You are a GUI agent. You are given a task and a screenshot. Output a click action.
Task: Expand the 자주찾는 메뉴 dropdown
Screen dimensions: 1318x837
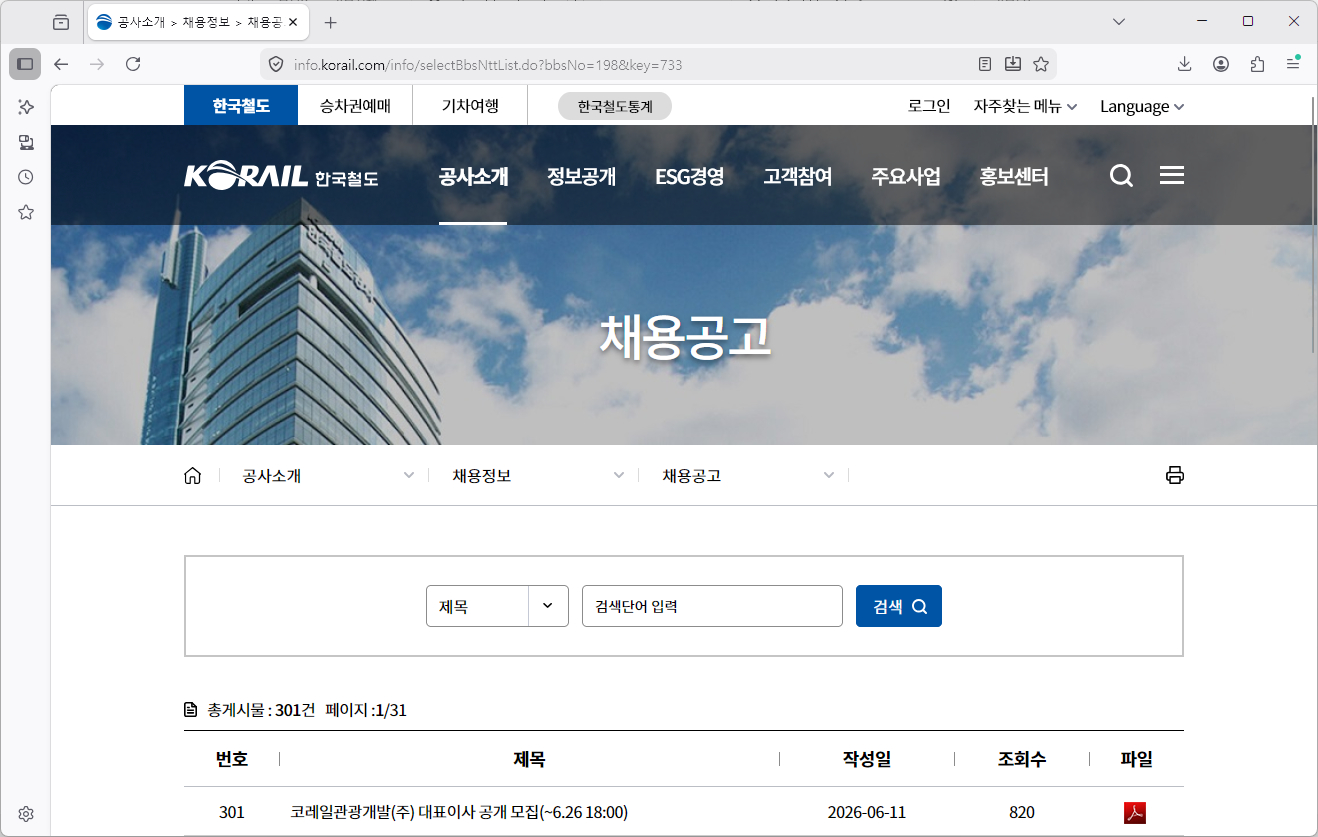pos(1025,106)
